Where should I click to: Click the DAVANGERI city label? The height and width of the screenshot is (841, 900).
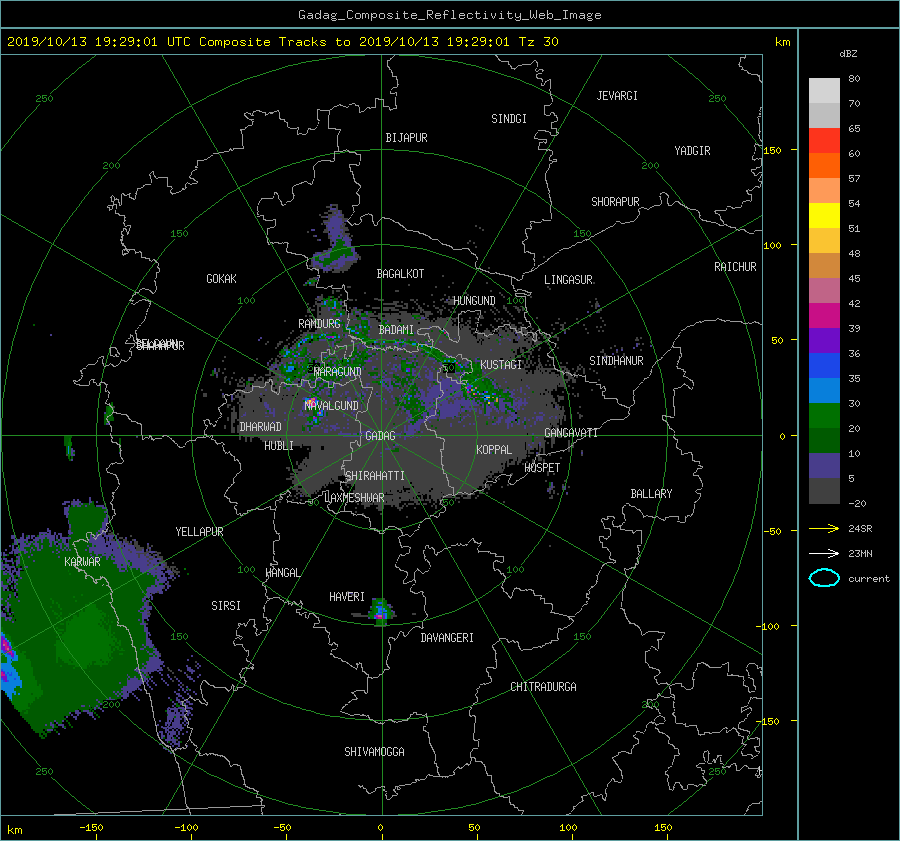point(447,638)
